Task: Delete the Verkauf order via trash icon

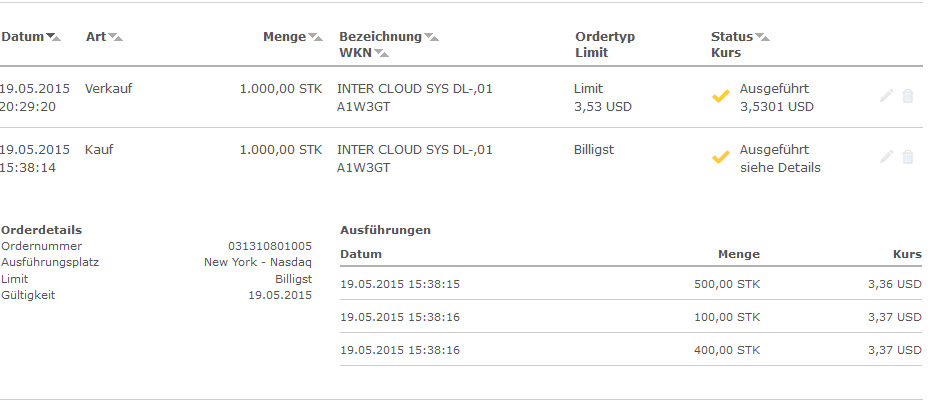Action: tap(907, 96)
